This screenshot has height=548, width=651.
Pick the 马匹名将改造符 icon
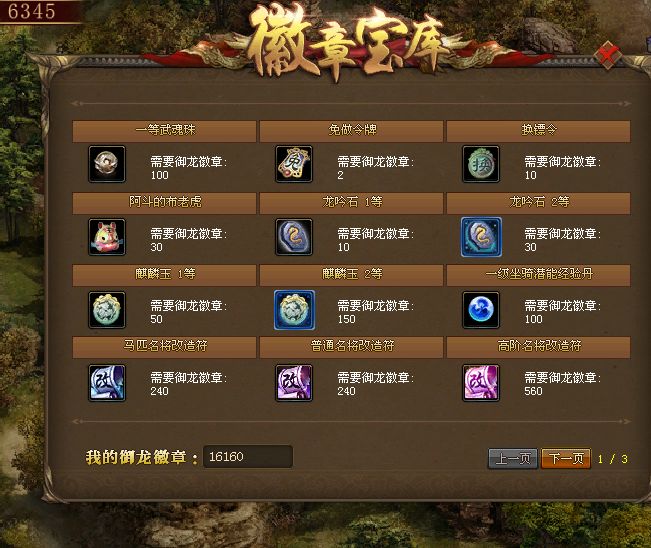(107, 382)
